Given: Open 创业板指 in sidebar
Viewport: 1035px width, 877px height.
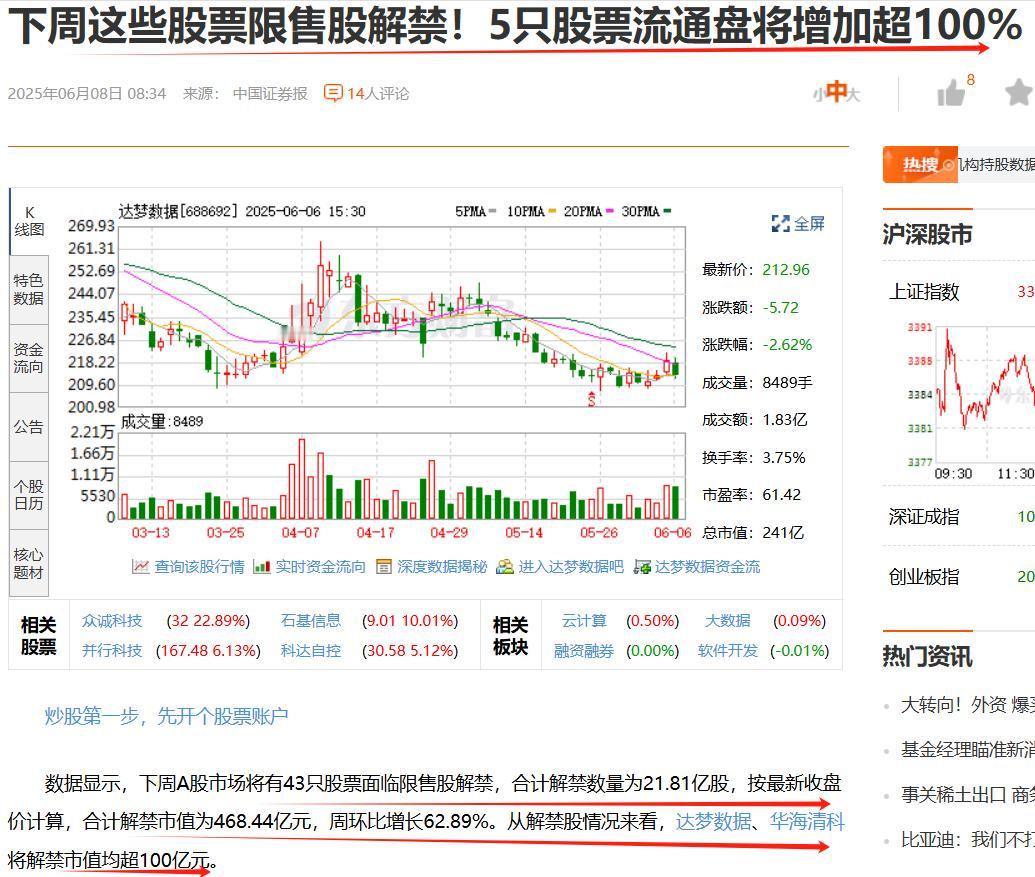Looking at the screenshot, I should point(924,577).
